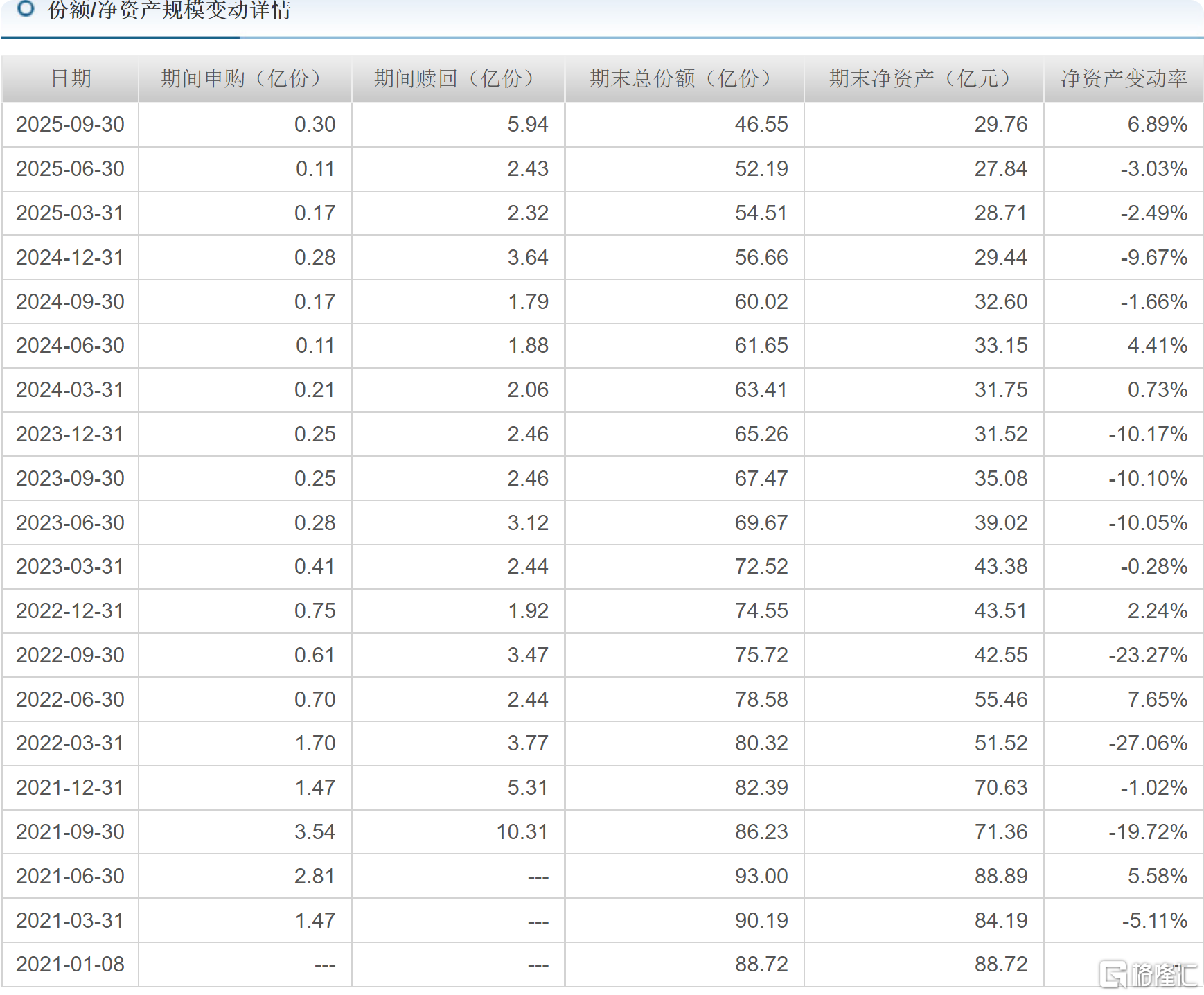Sort by the 期间赎回（亿份）column header
This screenshot has height=995, width=1204.
[457, 78]
